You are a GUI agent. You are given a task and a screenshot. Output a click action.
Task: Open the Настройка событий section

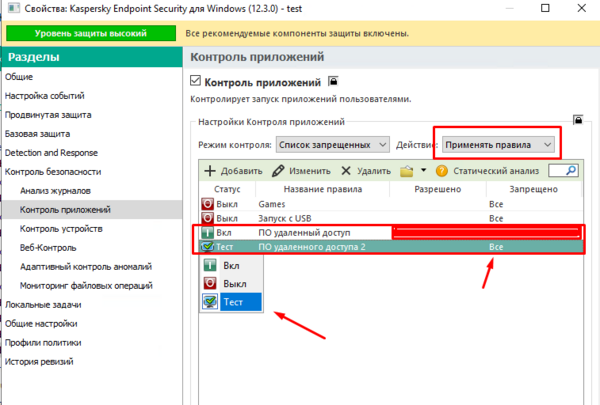44,96
